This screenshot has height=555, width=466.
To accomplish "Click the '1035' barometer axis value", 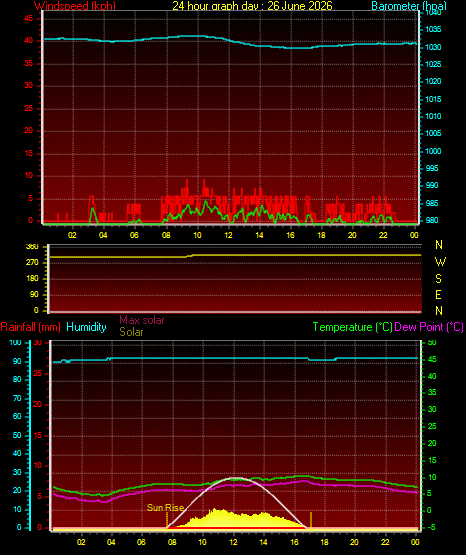I will (x=433, y=29).
